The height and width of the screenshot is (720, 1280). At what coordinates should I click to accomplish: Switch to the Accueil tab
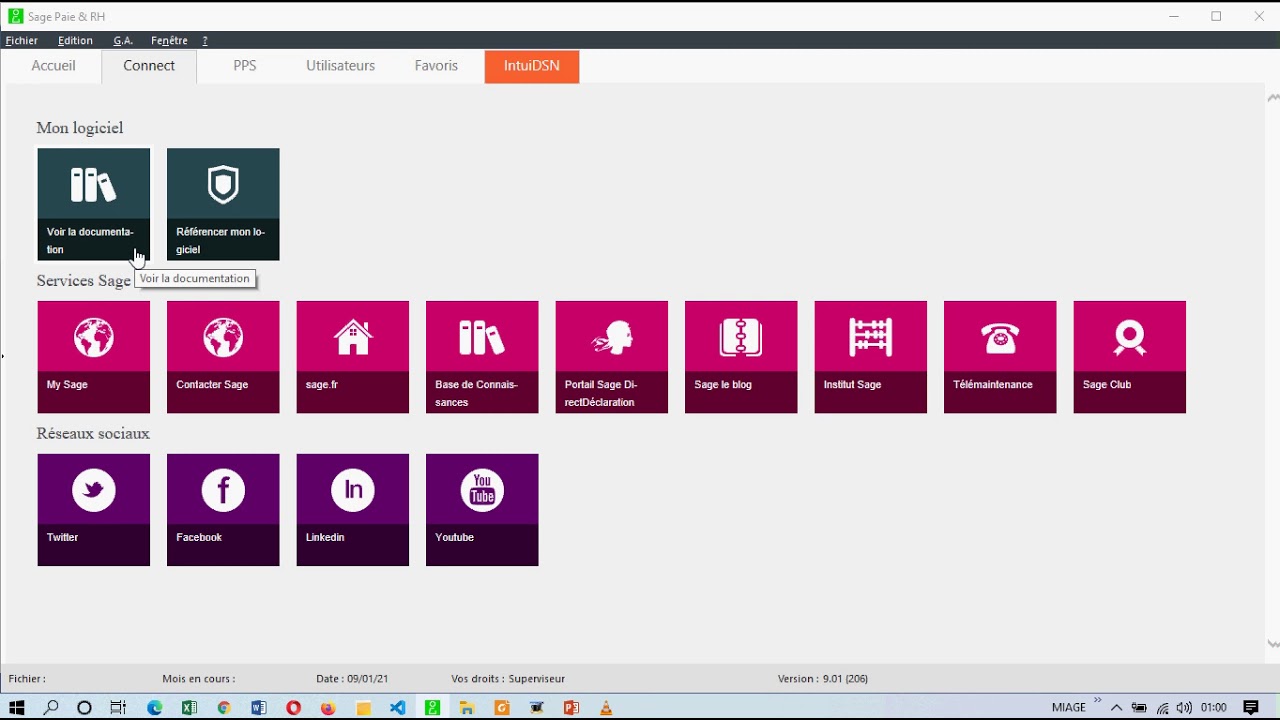53,66
